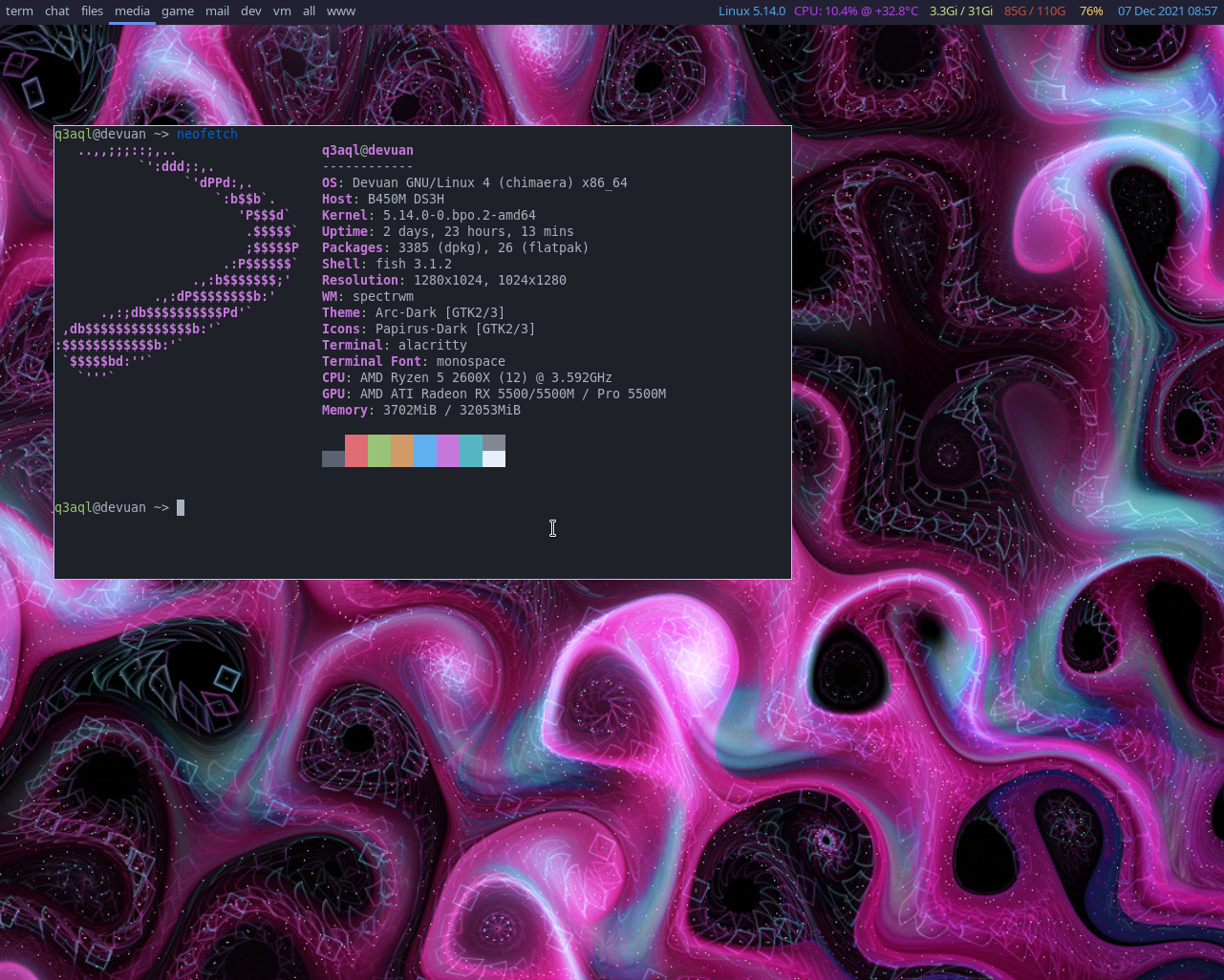Click the date and time 07 Dec 2021

tap(1168, 11)
